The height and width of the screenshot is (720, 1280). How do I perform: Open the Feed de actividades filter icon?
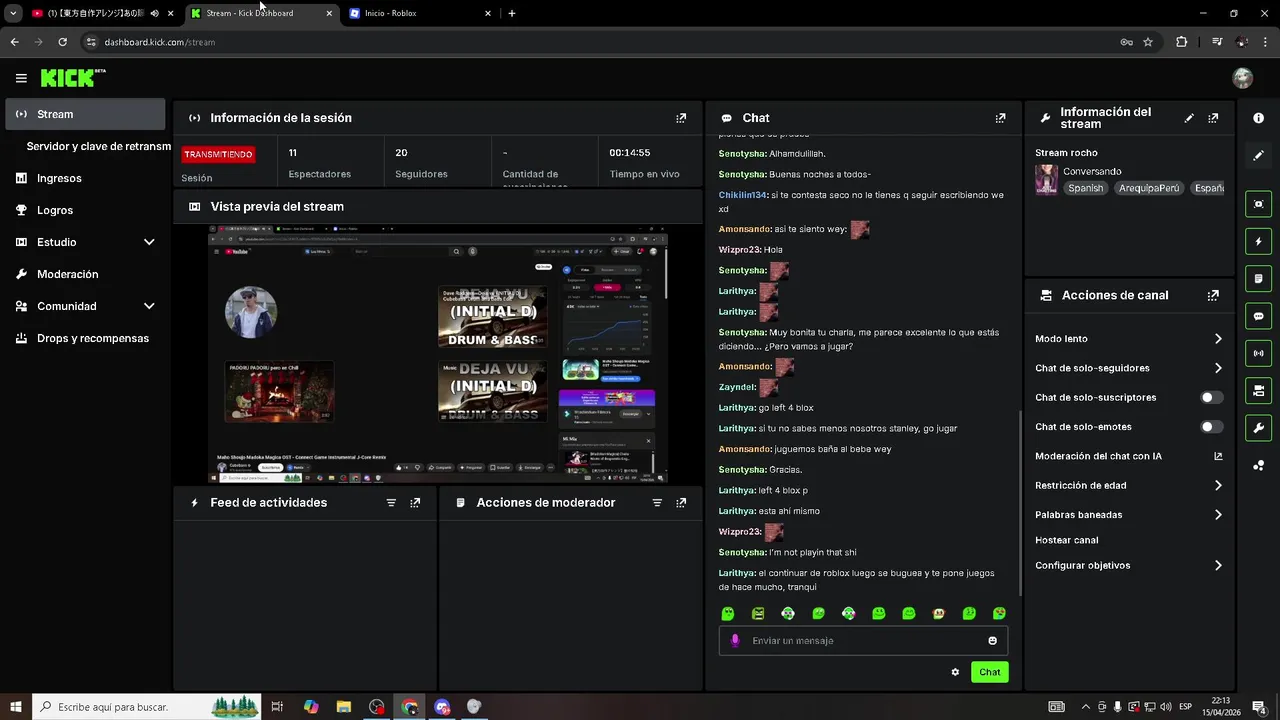coord(391,503)
